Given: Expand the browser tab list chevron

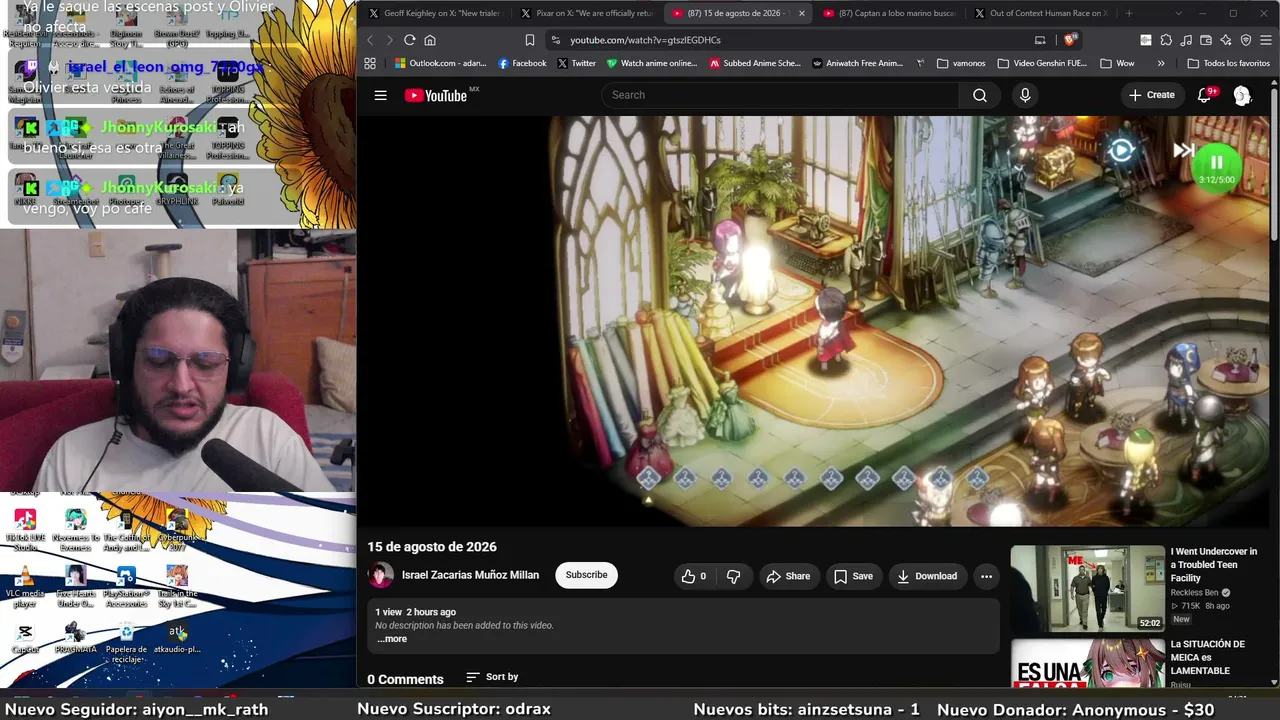Looking at the screenshot, I should tap(1178, 14).
